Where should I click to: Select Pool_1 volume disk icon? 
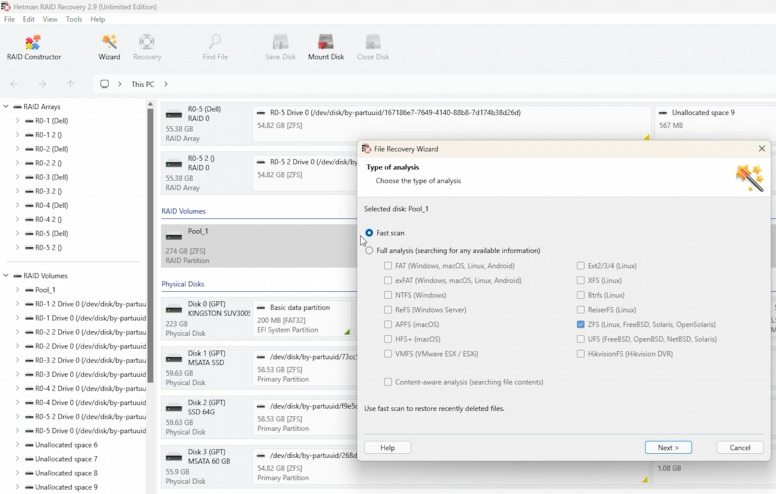click(174, 237)
